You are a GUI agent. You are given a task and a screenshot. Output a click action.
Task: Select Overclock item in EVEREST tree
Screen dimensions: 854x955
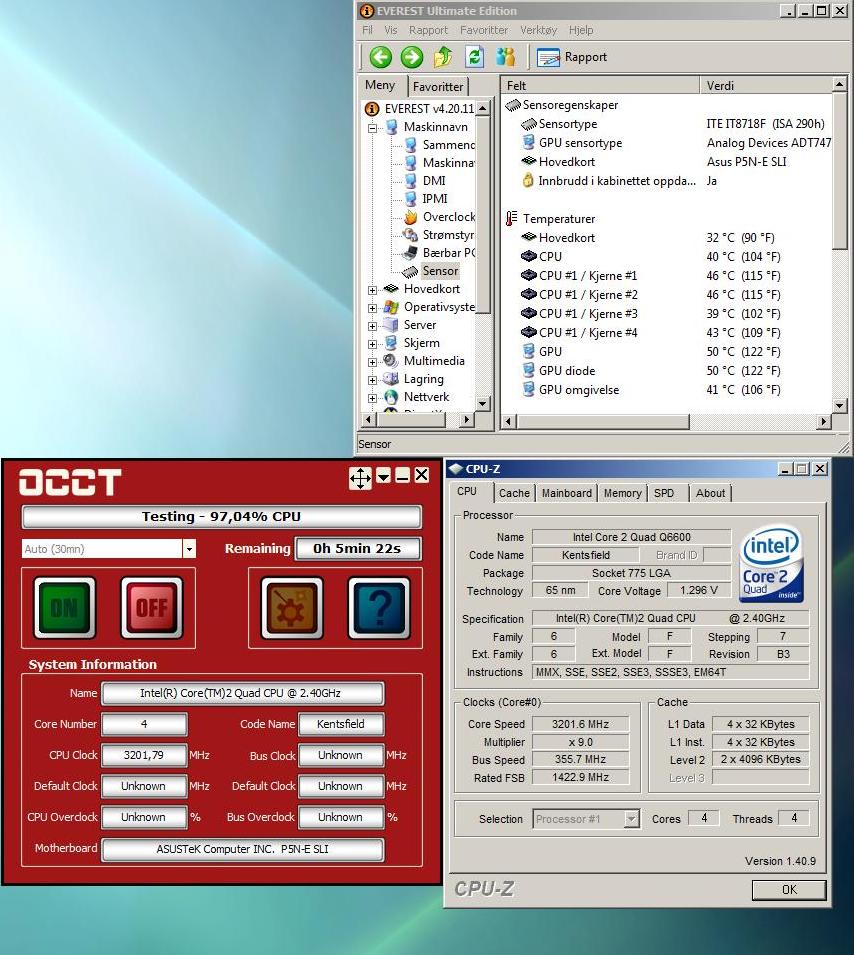(449, 217)
